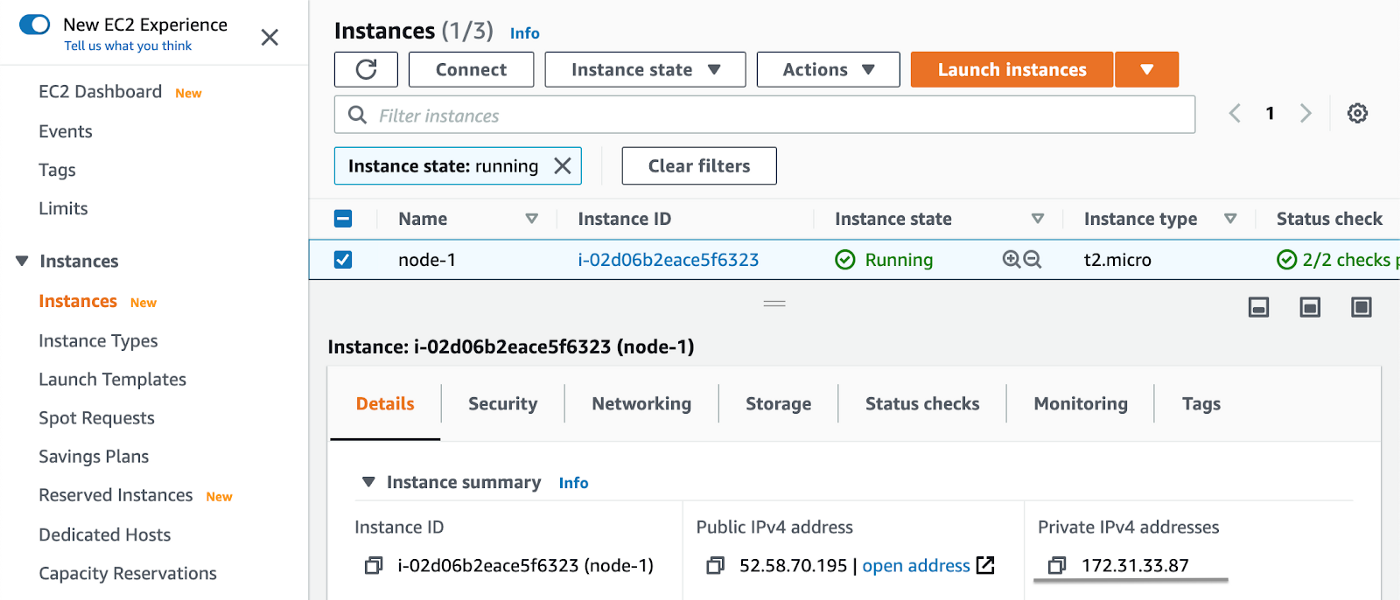Click the Launch instances button
The image size is (1400, 600).
1011,69
